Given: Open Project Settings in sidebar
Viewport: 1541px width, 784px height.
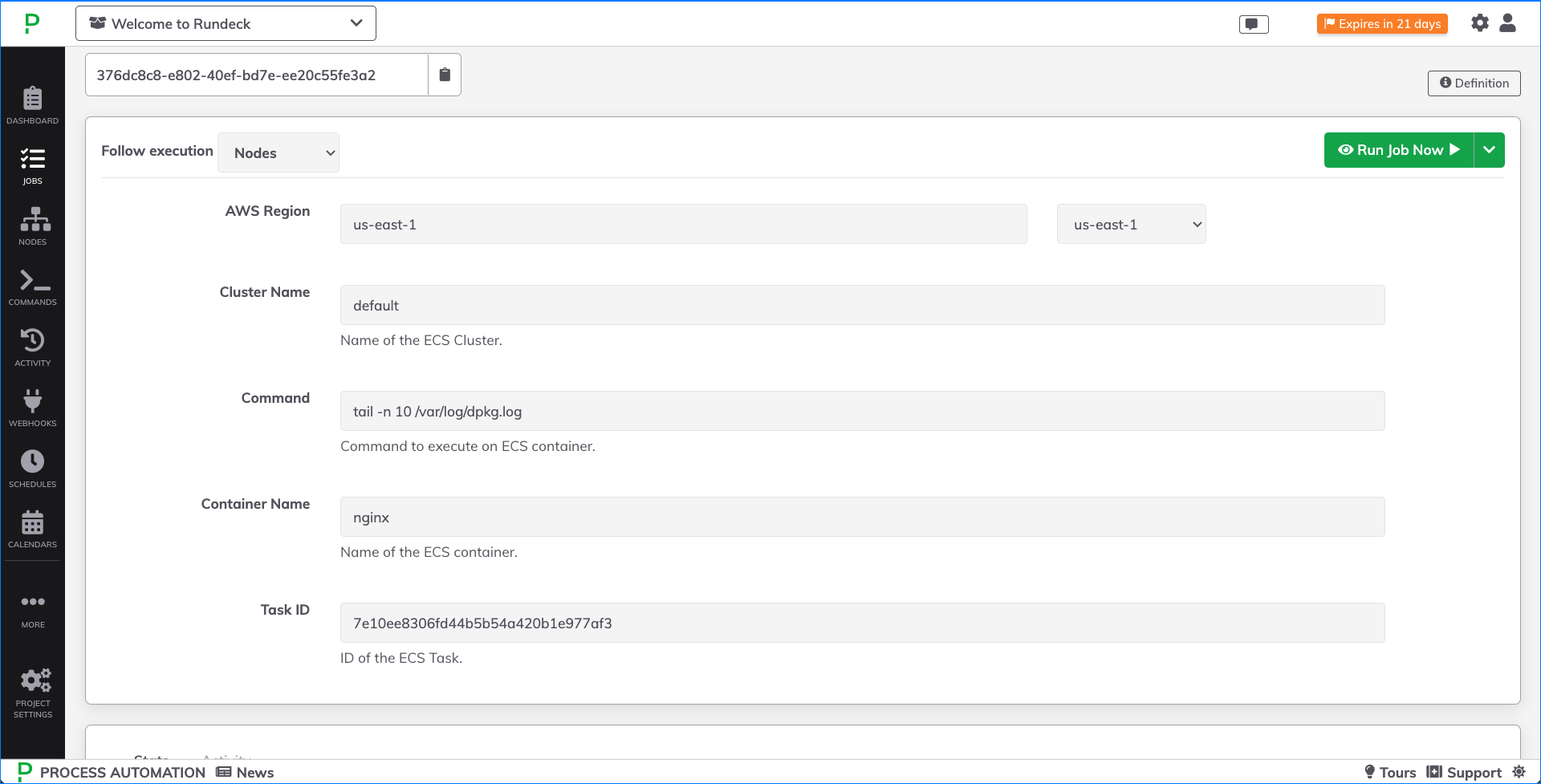Looking at the screenshot, I should point(32,693).
